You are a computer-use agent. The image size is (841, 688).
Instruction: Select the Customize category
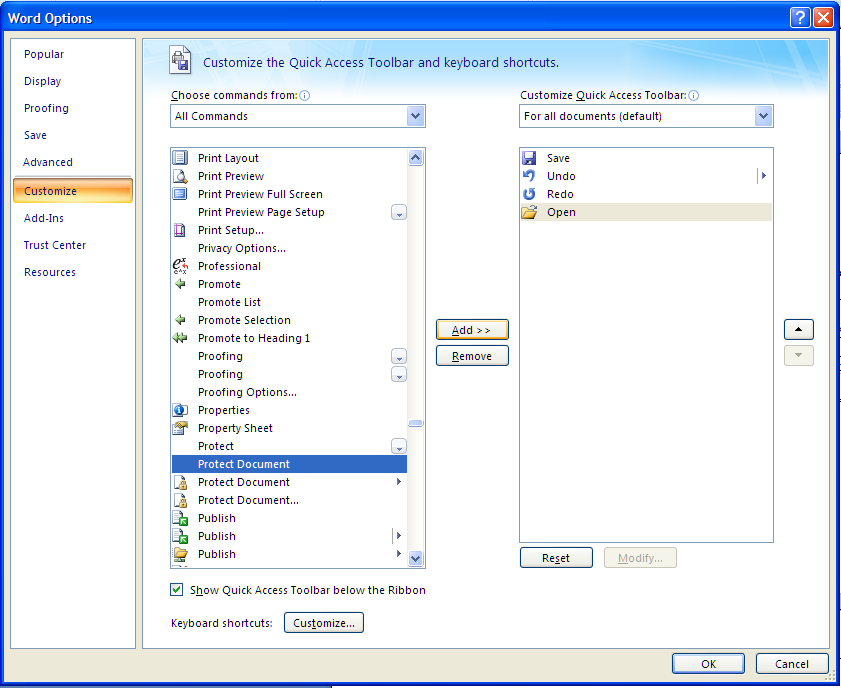[73, 191]
